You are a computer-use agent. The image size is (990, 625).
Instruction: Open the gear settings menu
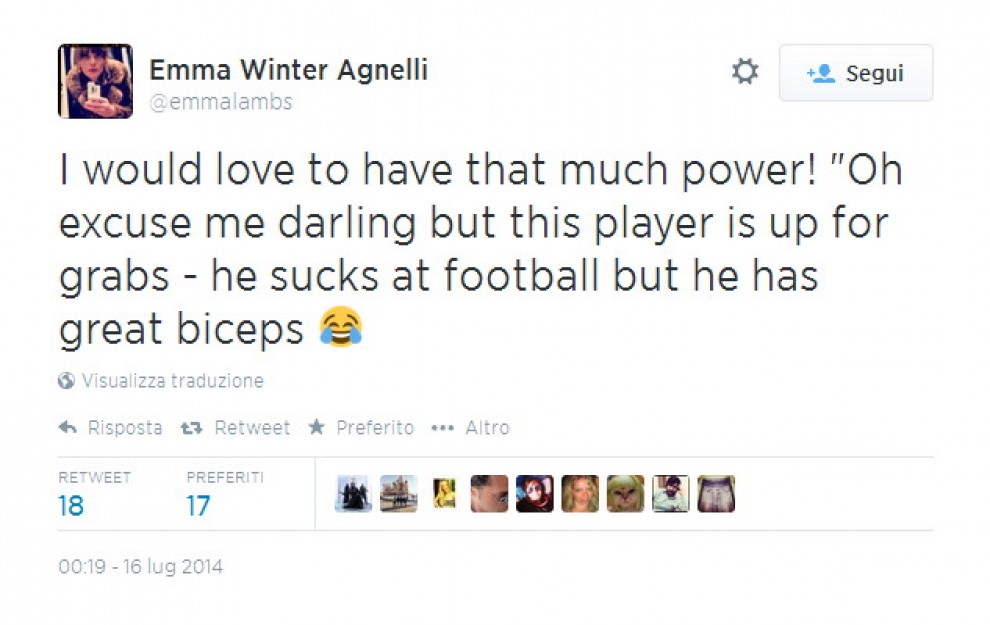[745, 72]
